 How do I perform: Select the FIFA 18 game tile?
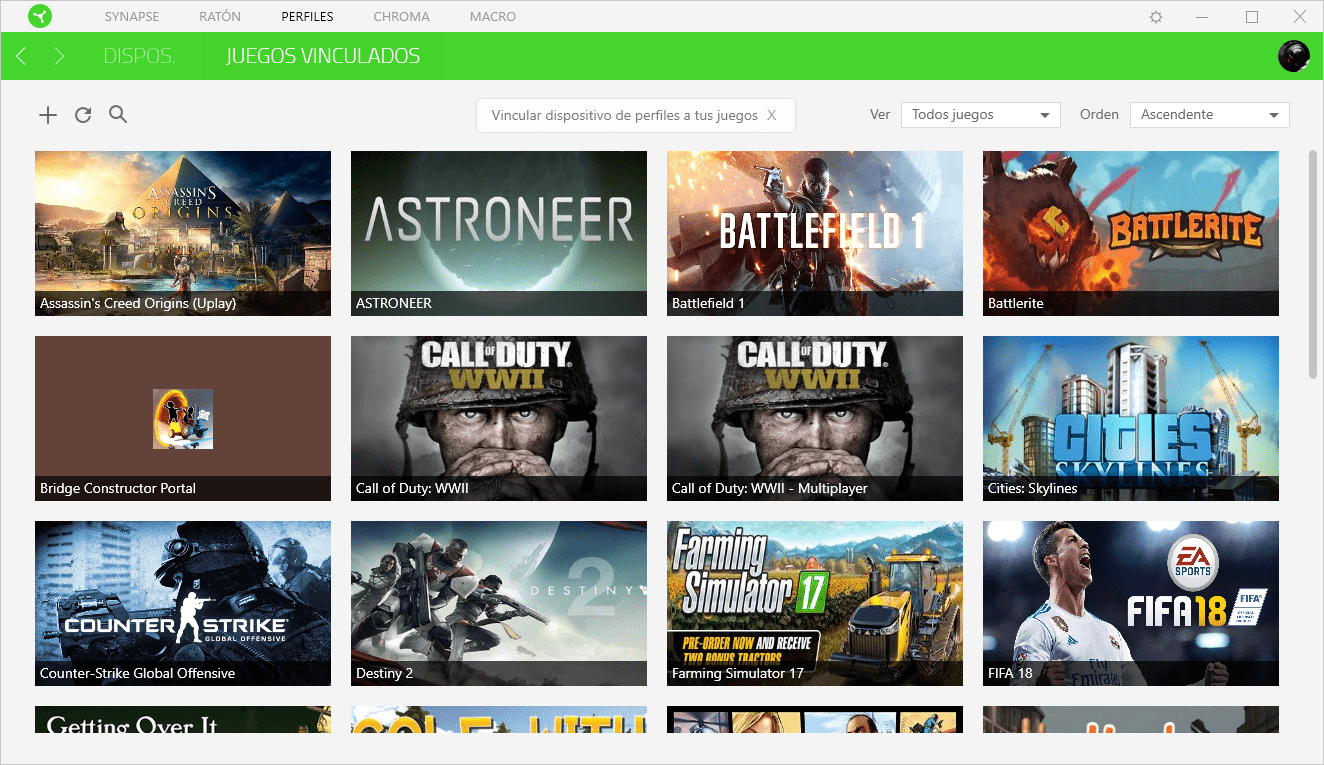[1131, 603]
